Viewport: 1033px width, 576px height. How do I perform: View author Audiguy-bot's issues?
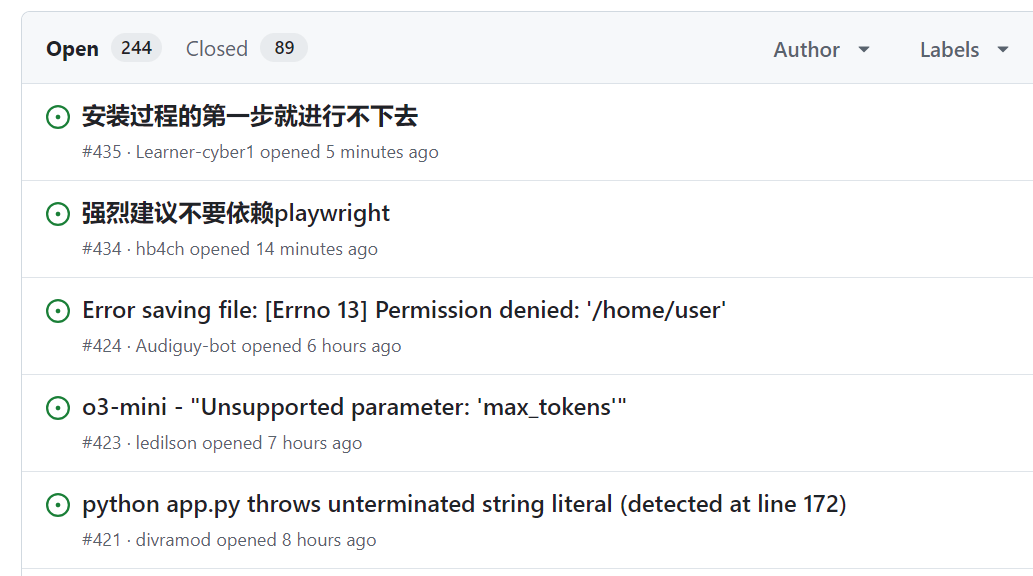[186, 346]
